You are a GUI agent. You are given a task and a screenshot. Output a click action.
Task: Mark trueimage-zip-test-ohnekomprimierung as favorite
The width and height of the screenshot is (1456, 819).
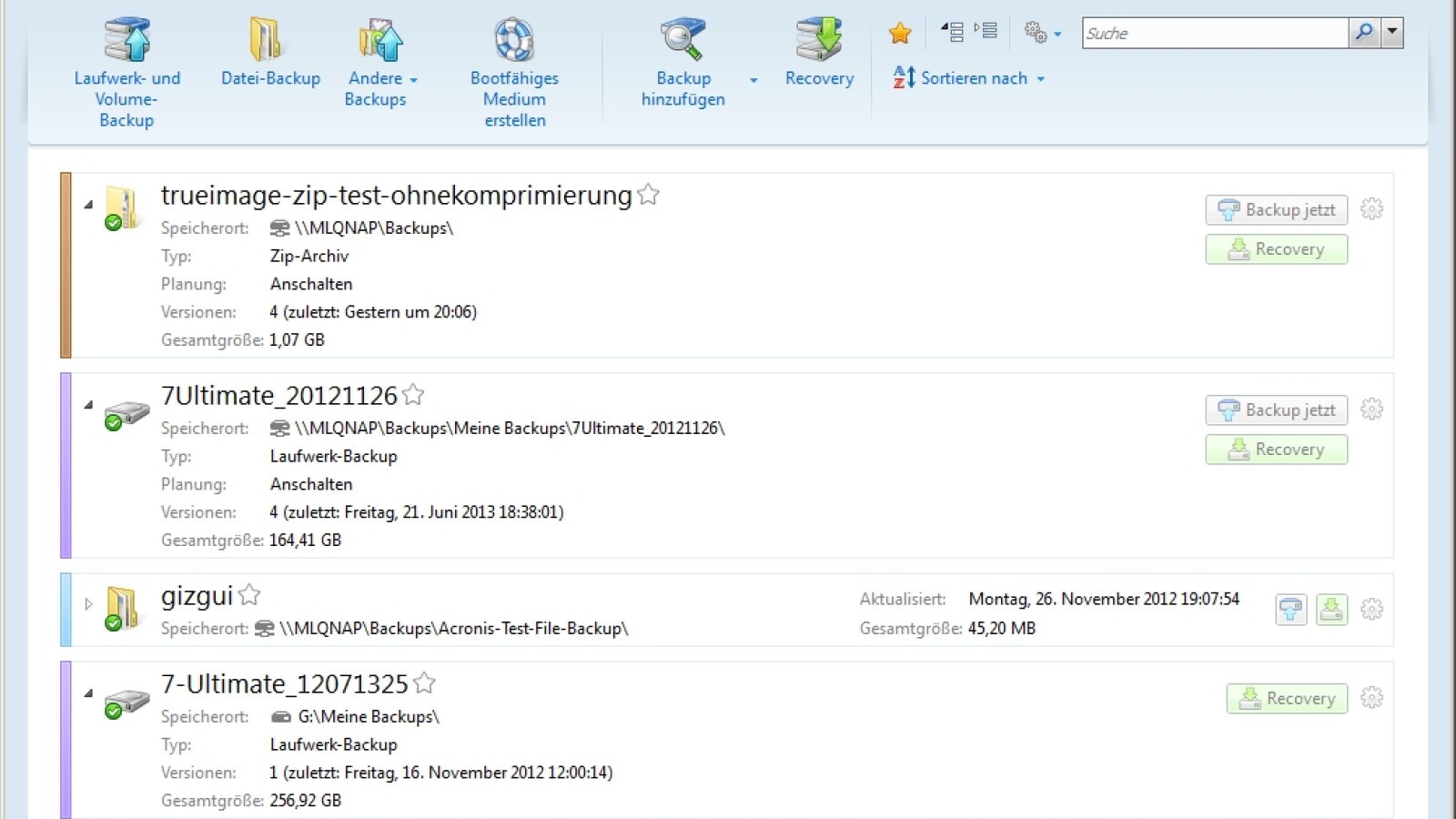coord(648,195)
